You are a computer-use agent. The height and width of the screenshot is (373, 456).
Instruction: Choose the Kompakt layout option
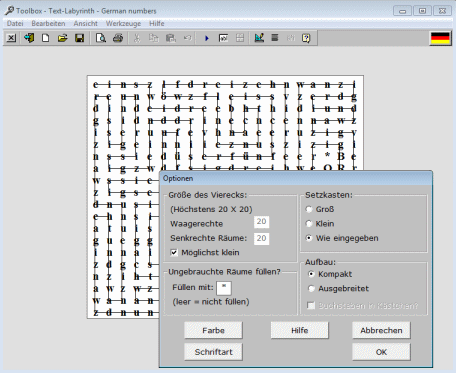tap(311, 274)
